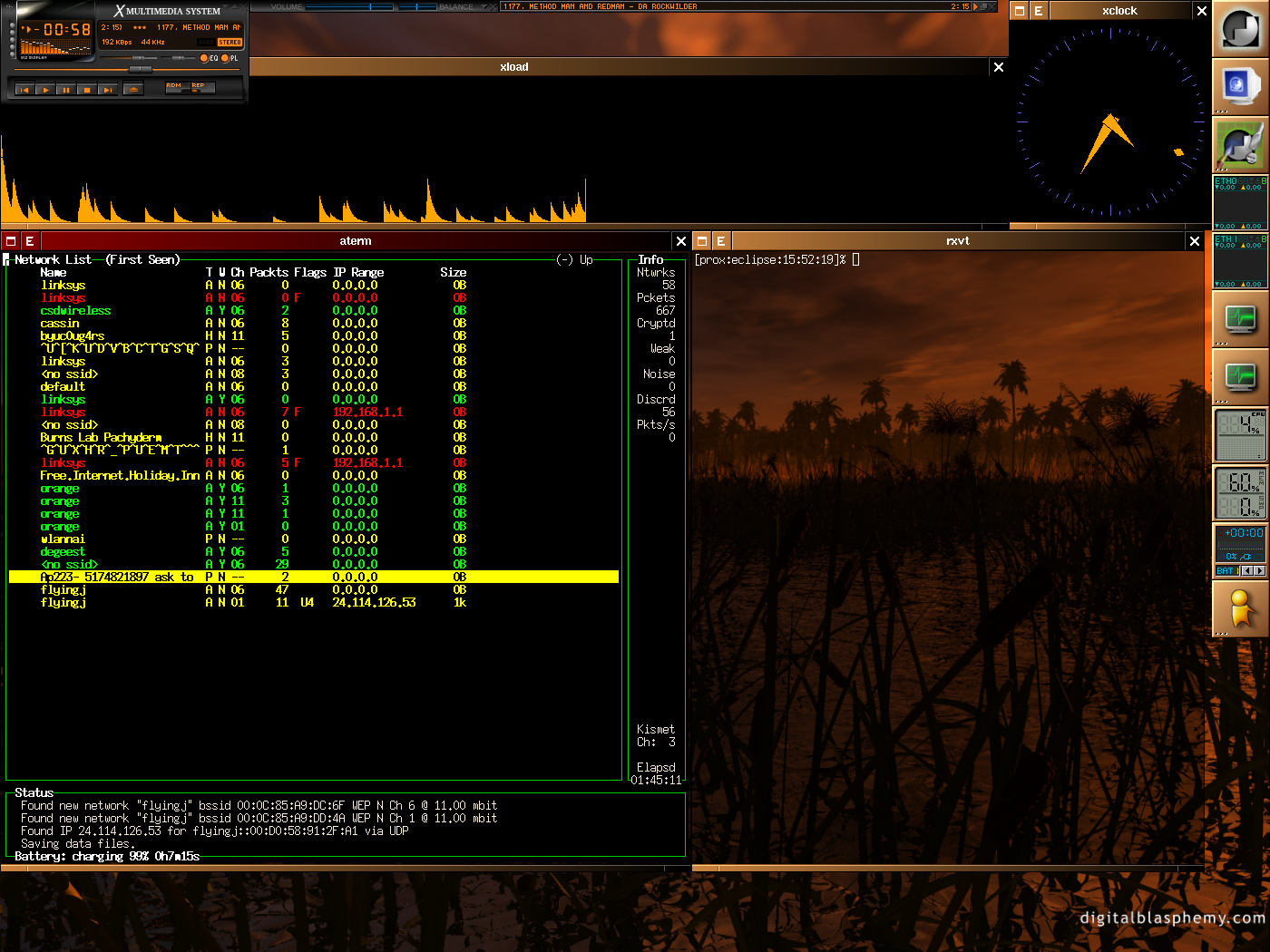Skip to next track in XMMS
Screen dimensions: 1270x952
click(x=108, y=90)
